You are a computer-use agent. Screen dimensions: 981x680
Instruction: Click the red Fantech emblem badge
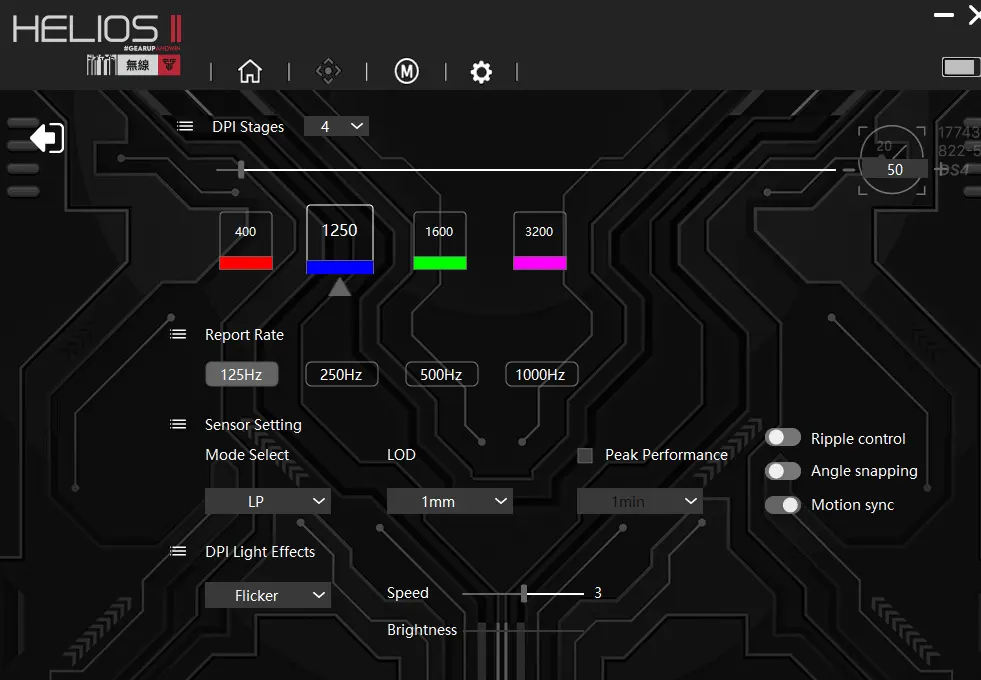(169, 65)
